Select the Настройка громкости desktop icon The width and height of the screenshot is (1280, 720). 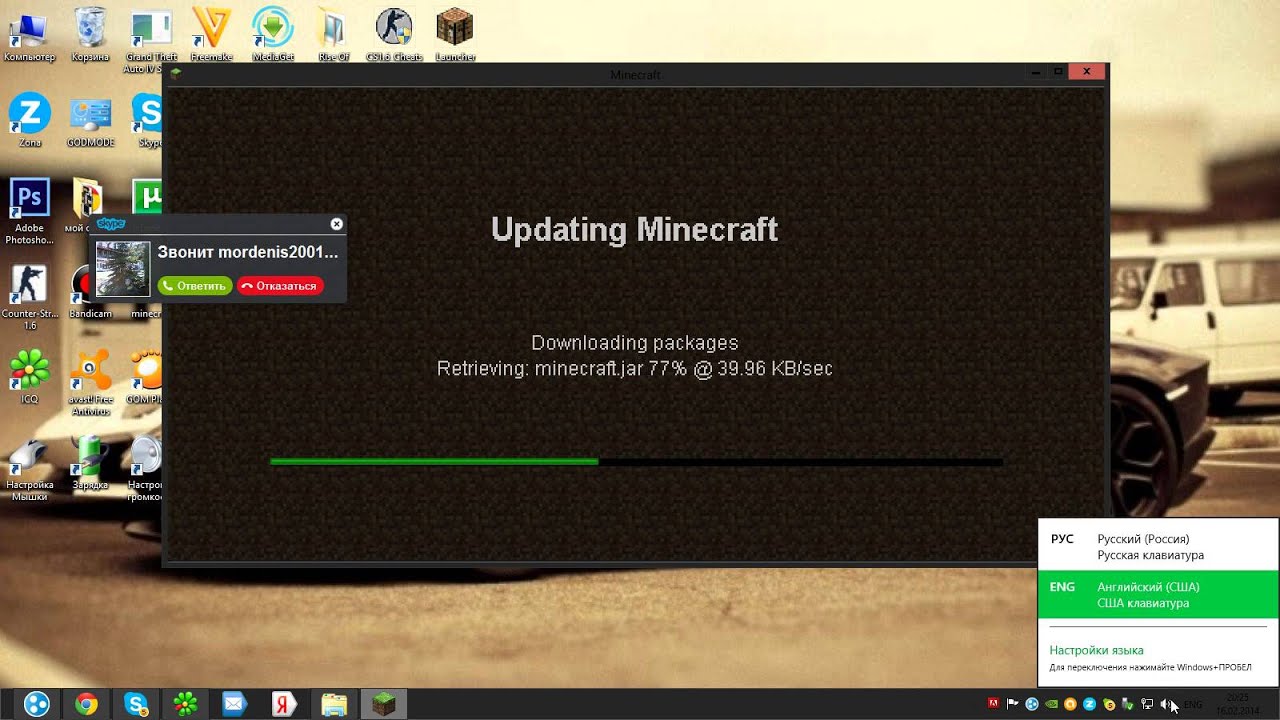[x=146, y=468]
